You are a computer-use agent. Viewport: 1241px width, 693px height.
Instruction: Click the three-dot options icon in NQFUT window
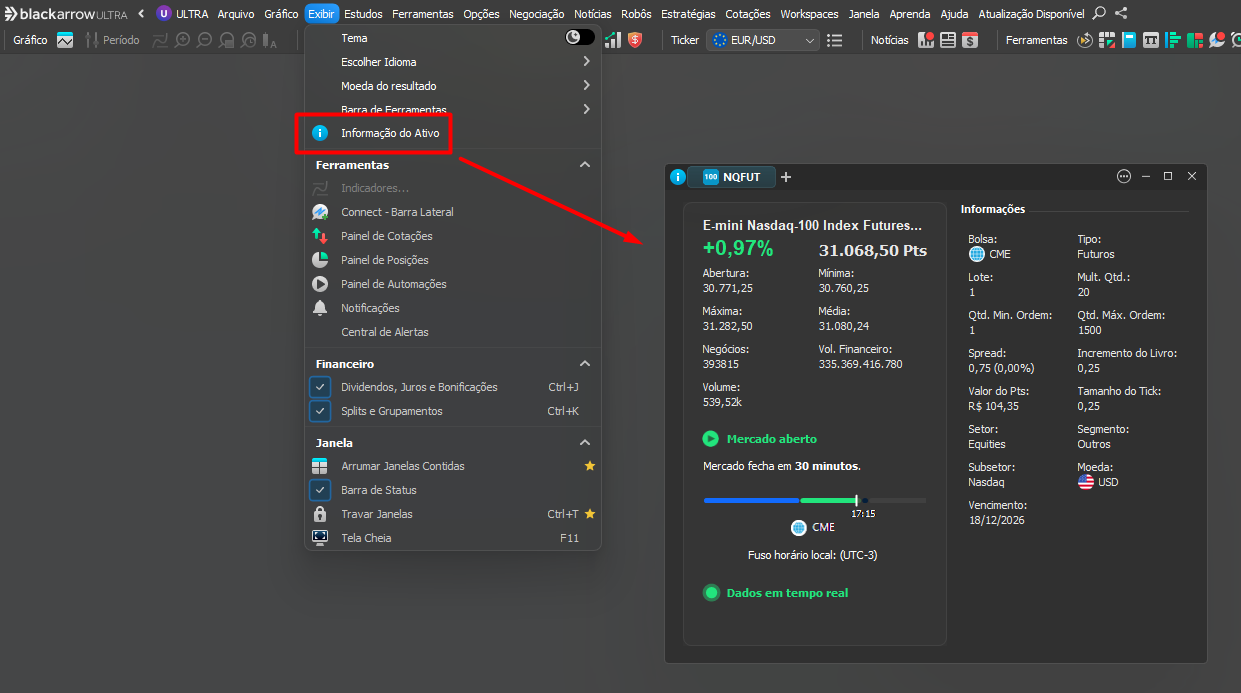[x=1124, y=176]
